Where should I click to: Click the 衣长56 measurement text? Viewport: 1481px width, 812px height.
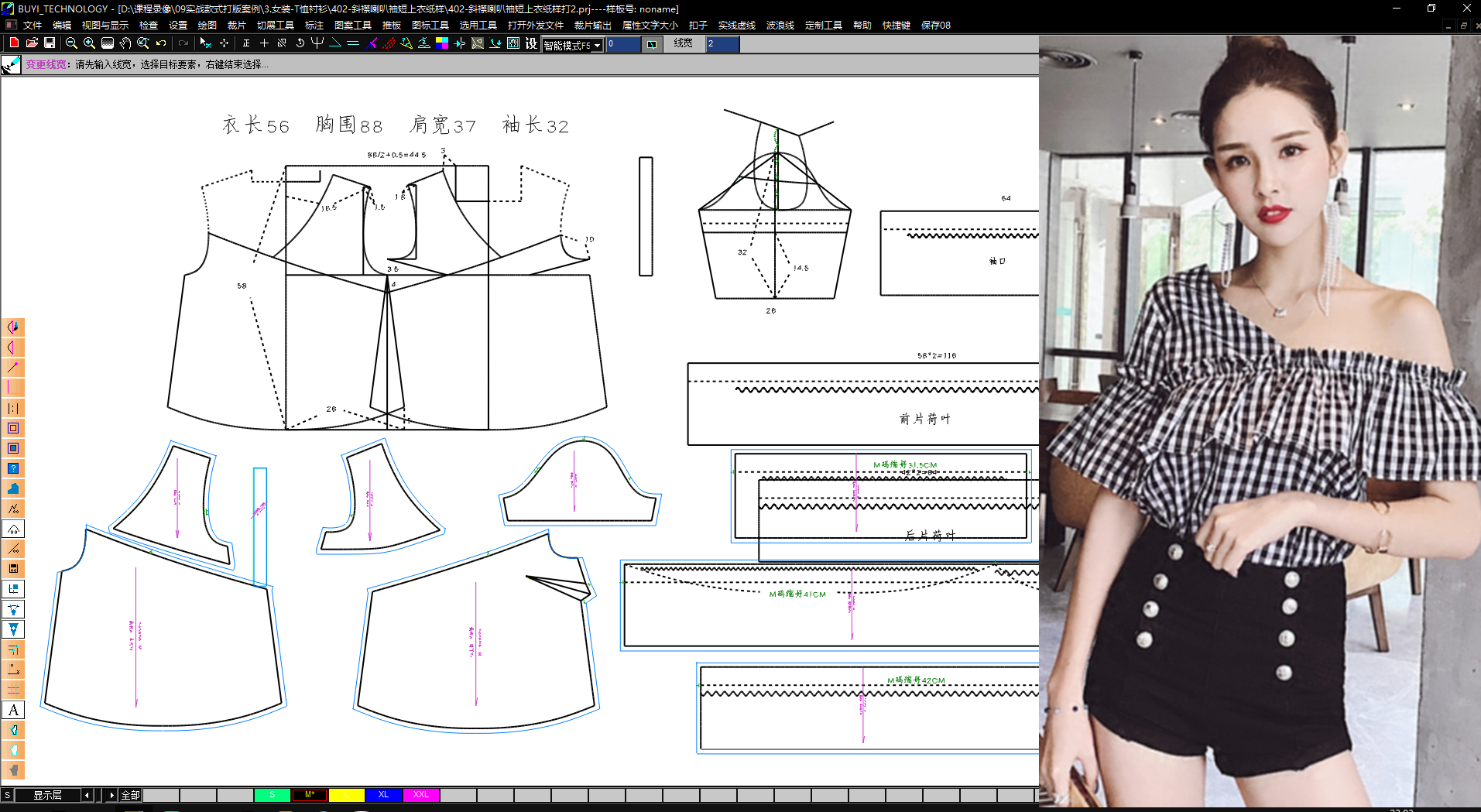pyautogui.click(x=256, y=125)
